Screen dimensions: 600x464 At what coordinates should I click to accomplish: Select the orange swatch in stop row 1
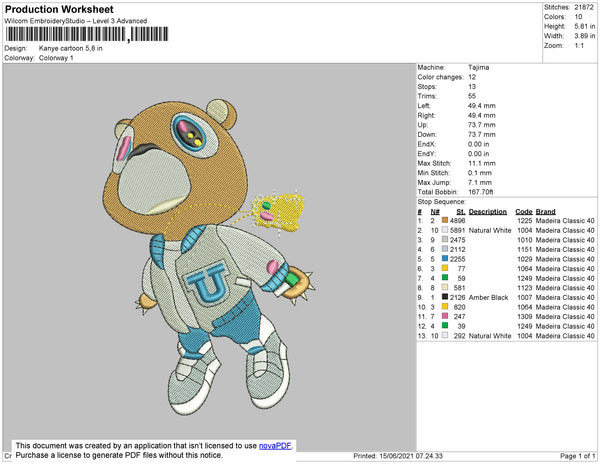point(445,220)
